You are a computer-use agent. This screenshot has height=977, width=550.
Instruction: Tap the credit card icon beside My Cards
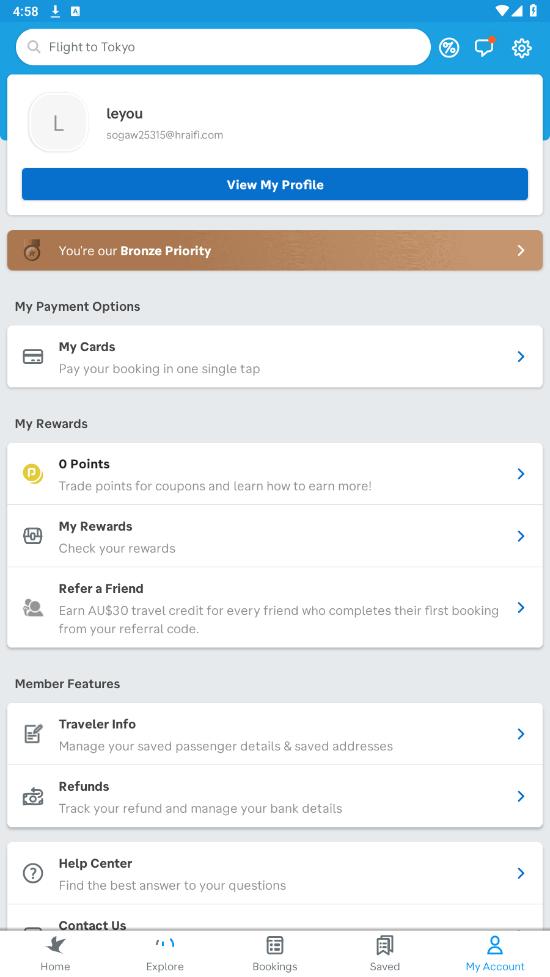coord(32,357)
